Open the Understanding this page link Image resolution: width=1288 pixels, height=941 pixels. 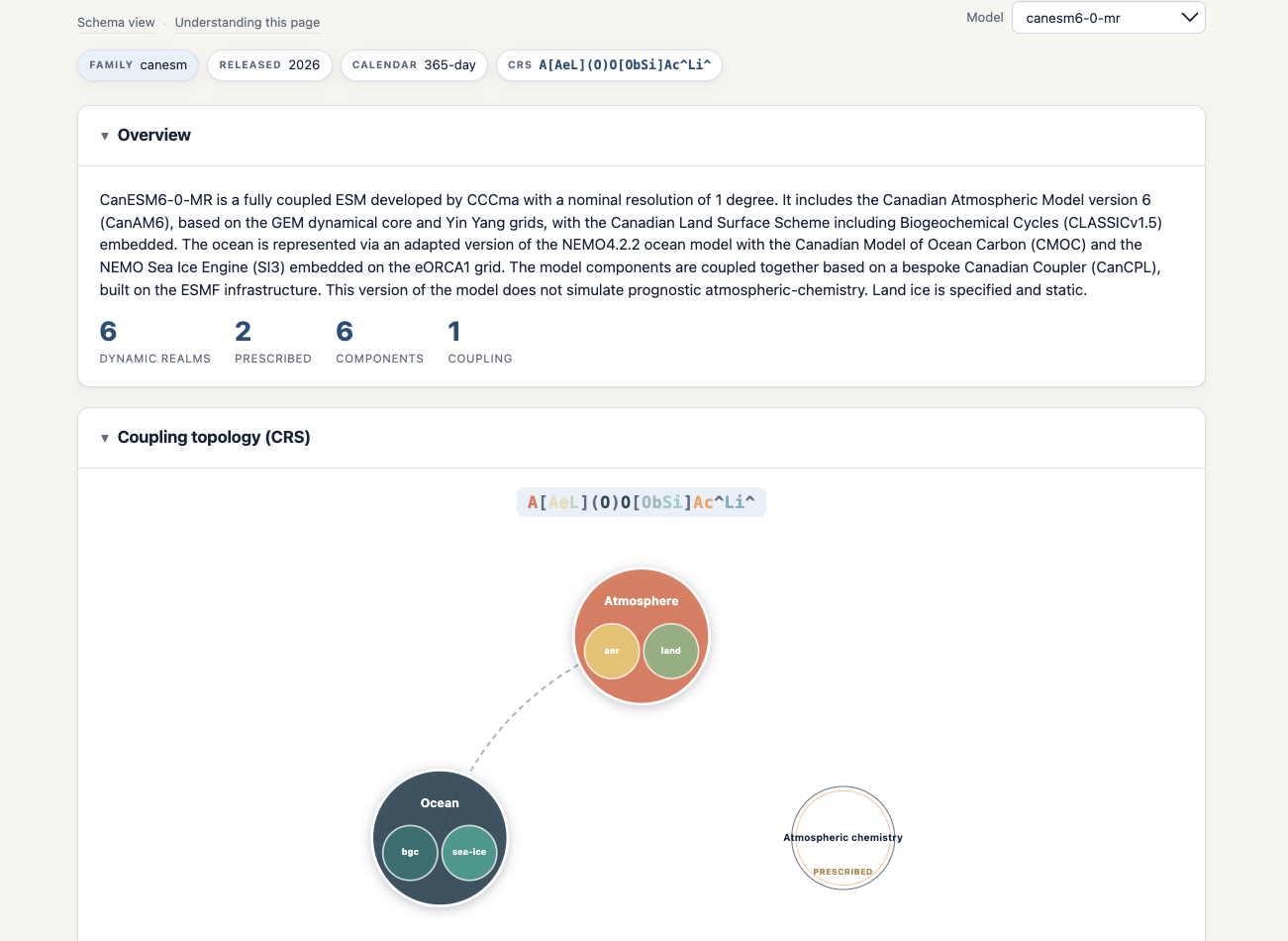(248, 22)
